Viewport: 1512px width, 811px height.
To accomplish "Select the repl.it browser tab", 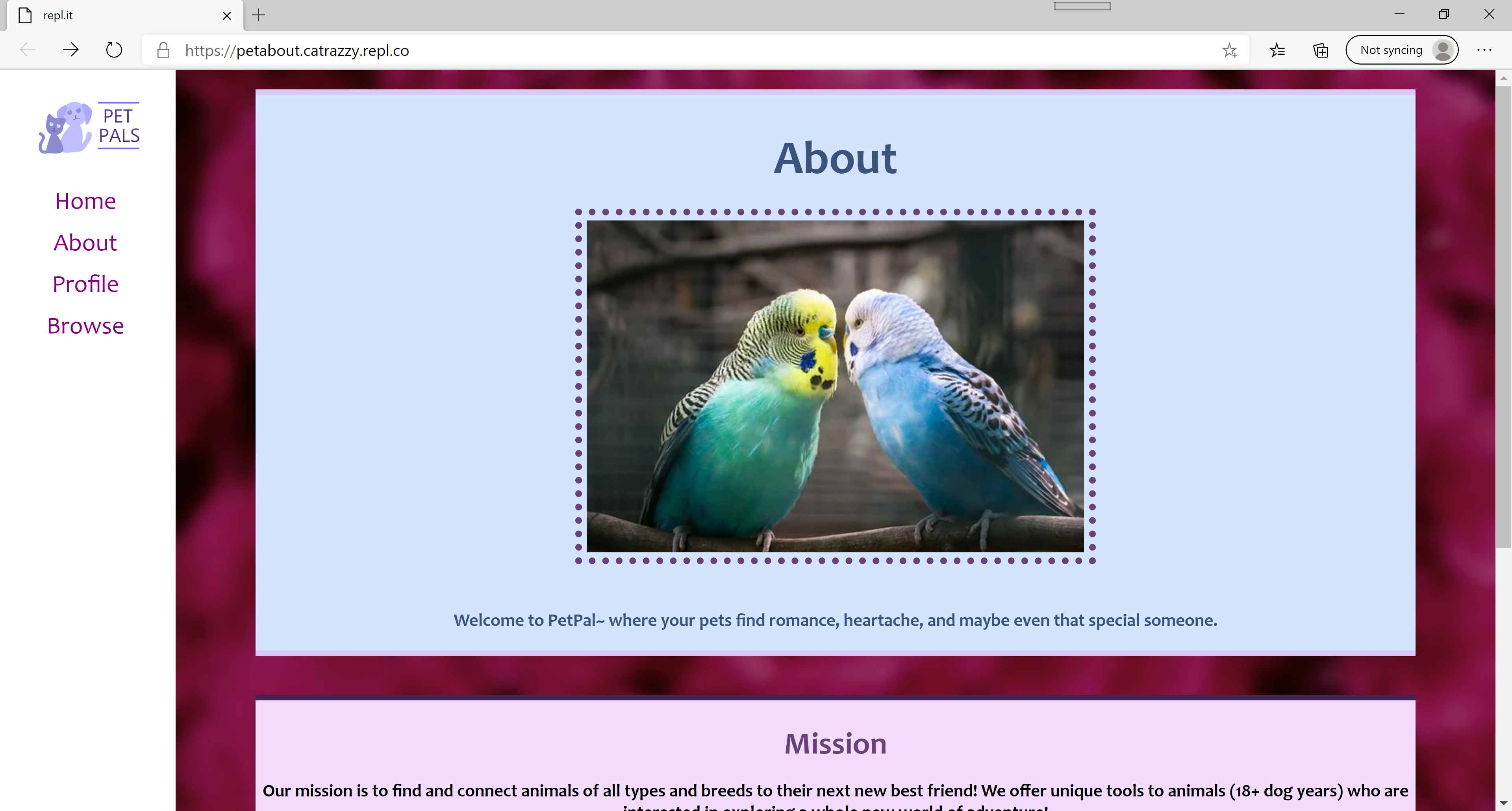I will (117, 16).
